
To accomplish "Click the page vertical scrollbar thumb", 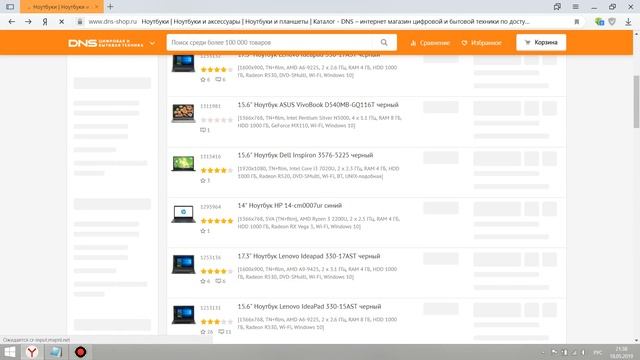I will (636, 101).
